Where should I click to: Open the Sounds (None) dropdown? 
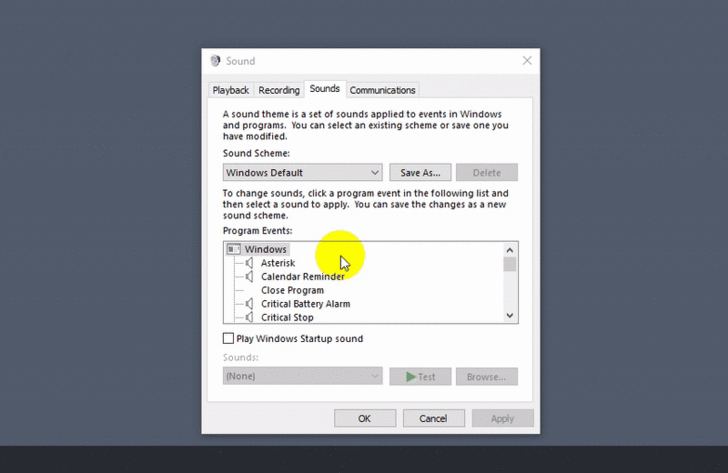tap(303, 376)
